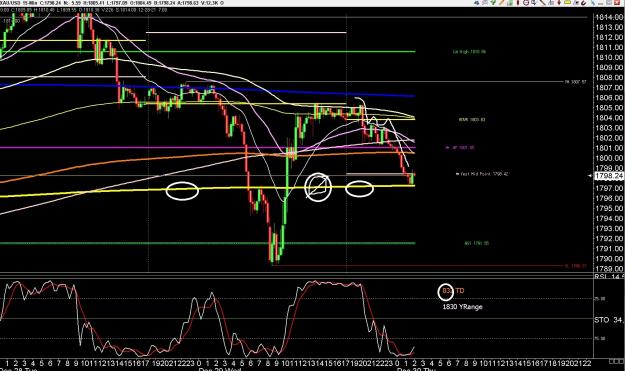Click the magenta level label near 1801
The height and width of the screenshot is (371, 625).
click(x=461, y=148)
